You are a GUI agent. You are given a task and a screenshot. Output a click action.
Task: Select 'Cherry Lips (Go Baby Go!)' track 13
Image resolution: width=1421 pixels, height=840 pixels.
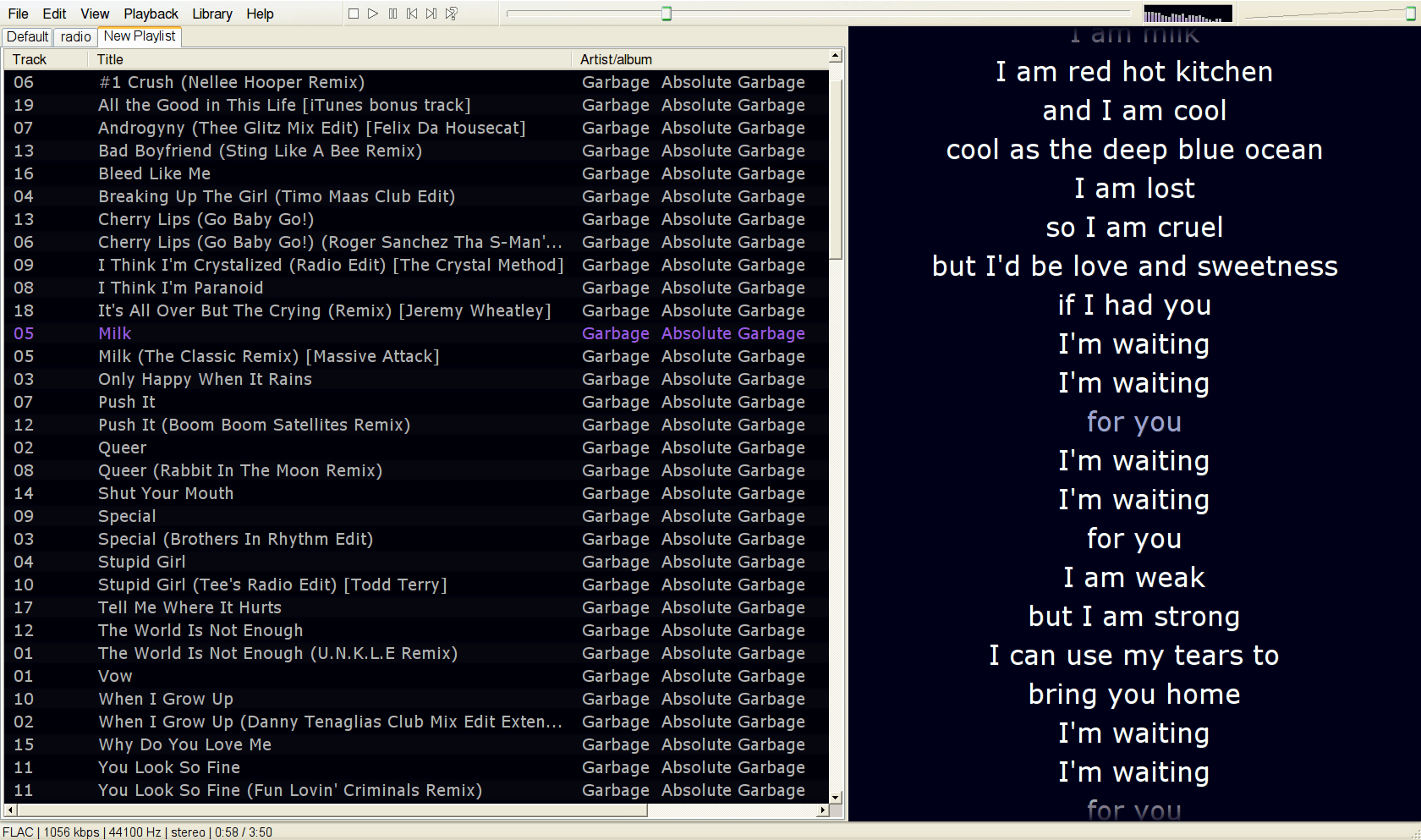pos(416,219)
